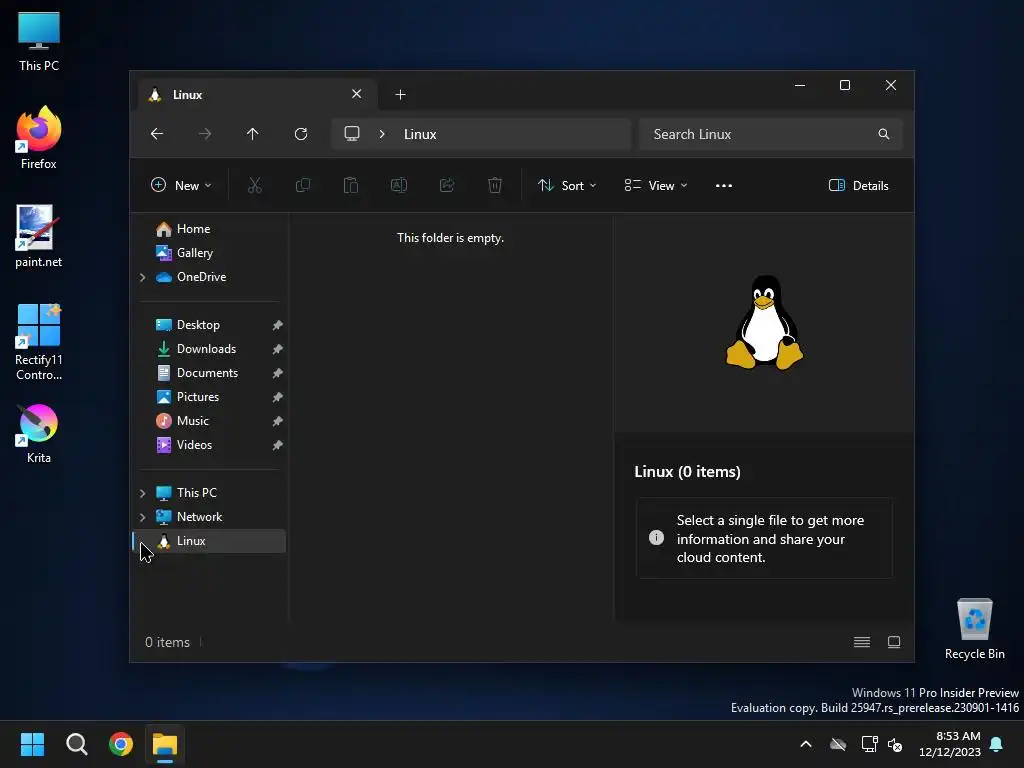This screenshot has width=1024, height=768.
Task: Open Videos folder in sidebar
Action: click(x=195, y=445)
